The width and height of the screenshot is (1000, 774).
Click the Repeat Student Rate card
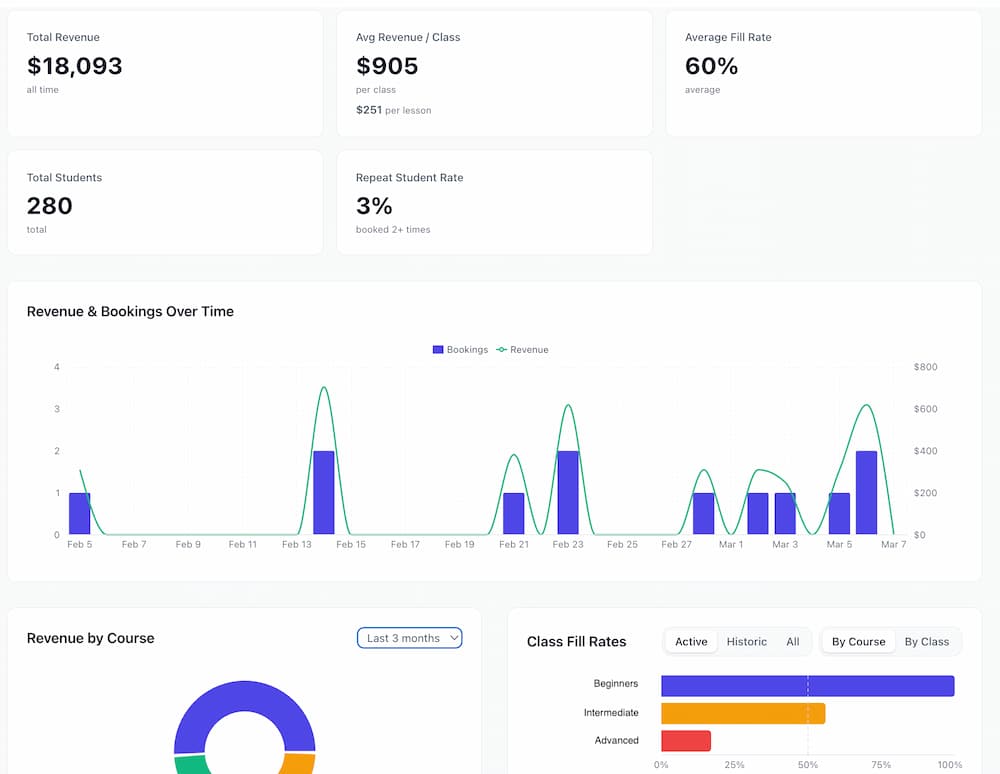(x=494, y=201)
